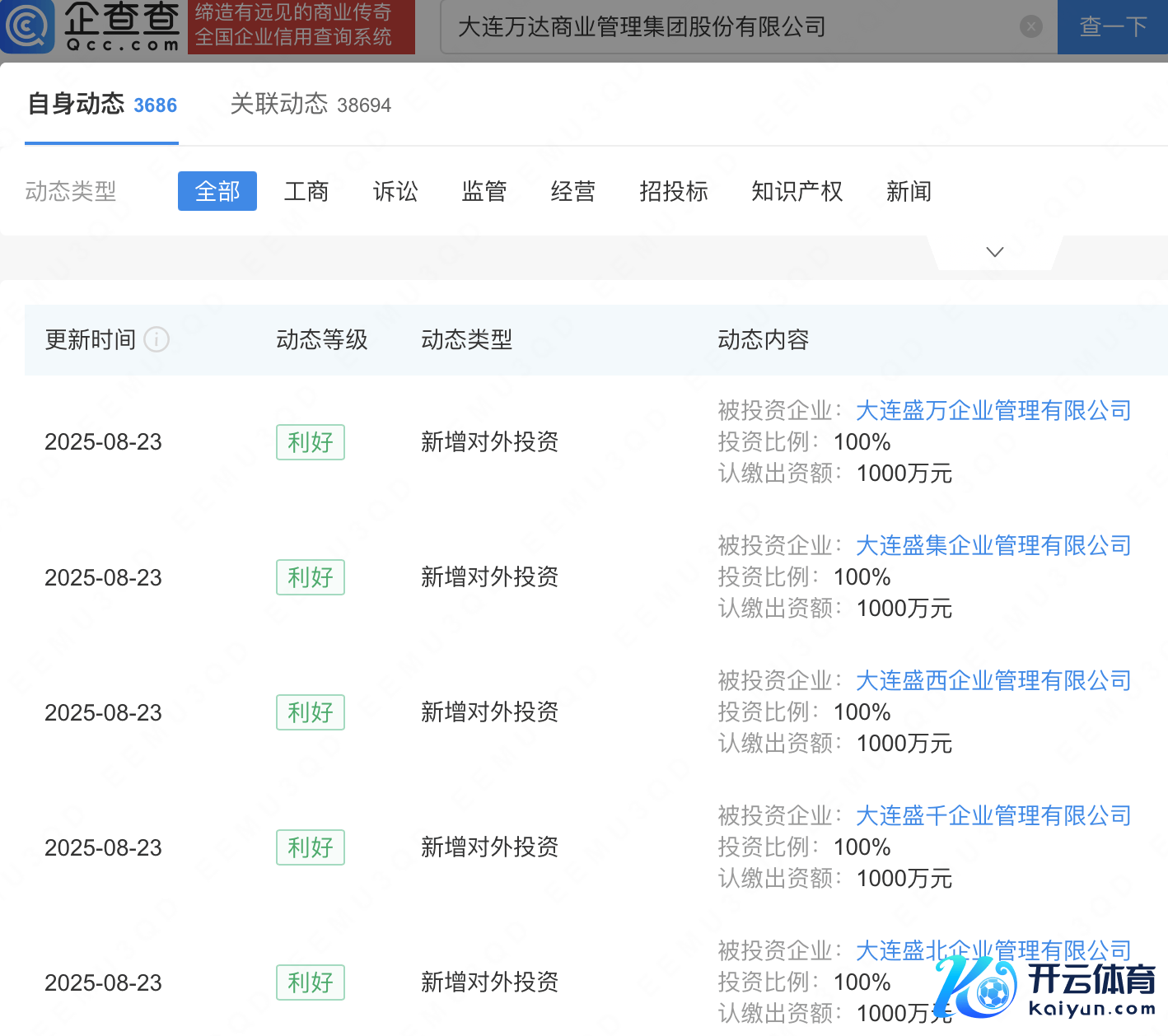Viewport: 1168px width, 1036px height.
Task: Expand the filter panel chevron
Action: click(994, 252)
